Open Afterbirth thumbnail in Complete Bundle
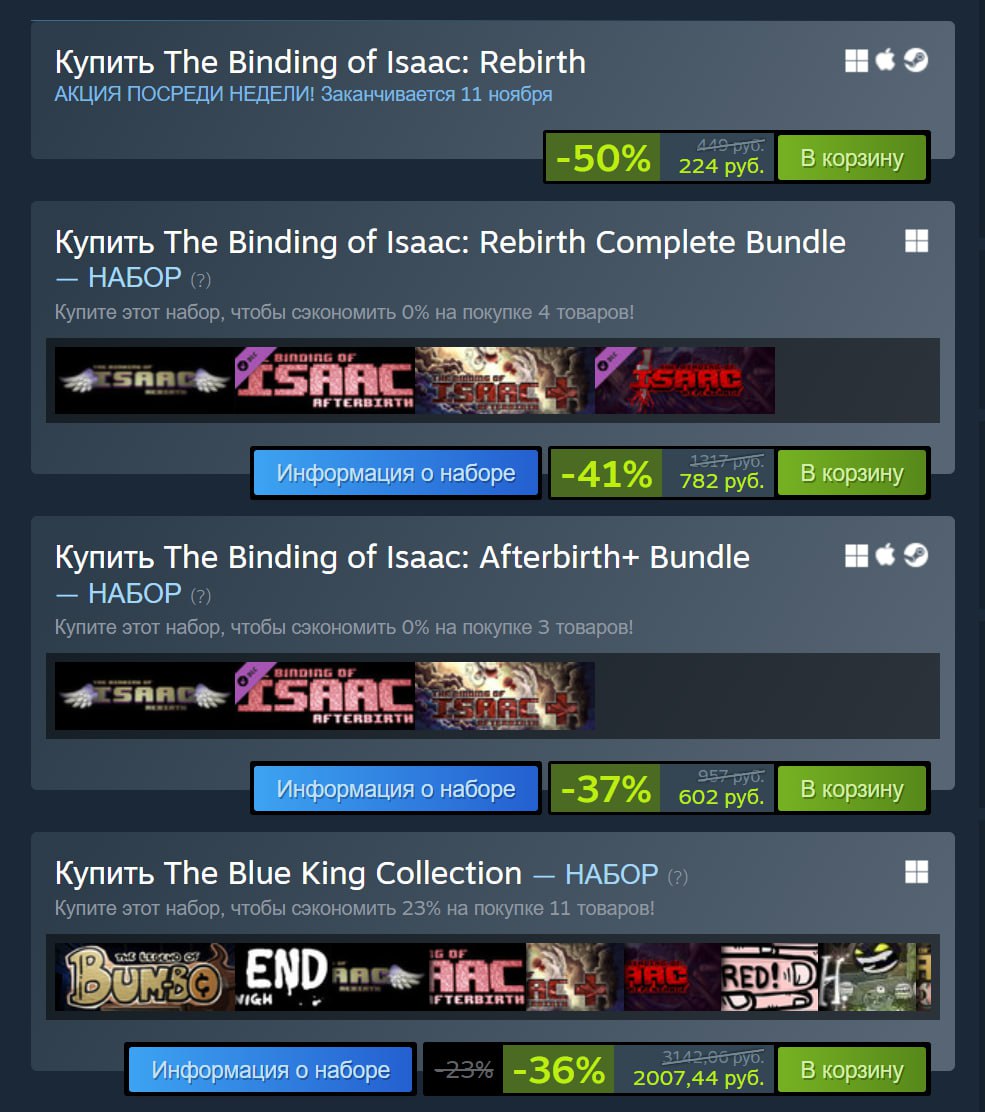The height and width of the screenshot is (1112, 985). click(325, 380)
